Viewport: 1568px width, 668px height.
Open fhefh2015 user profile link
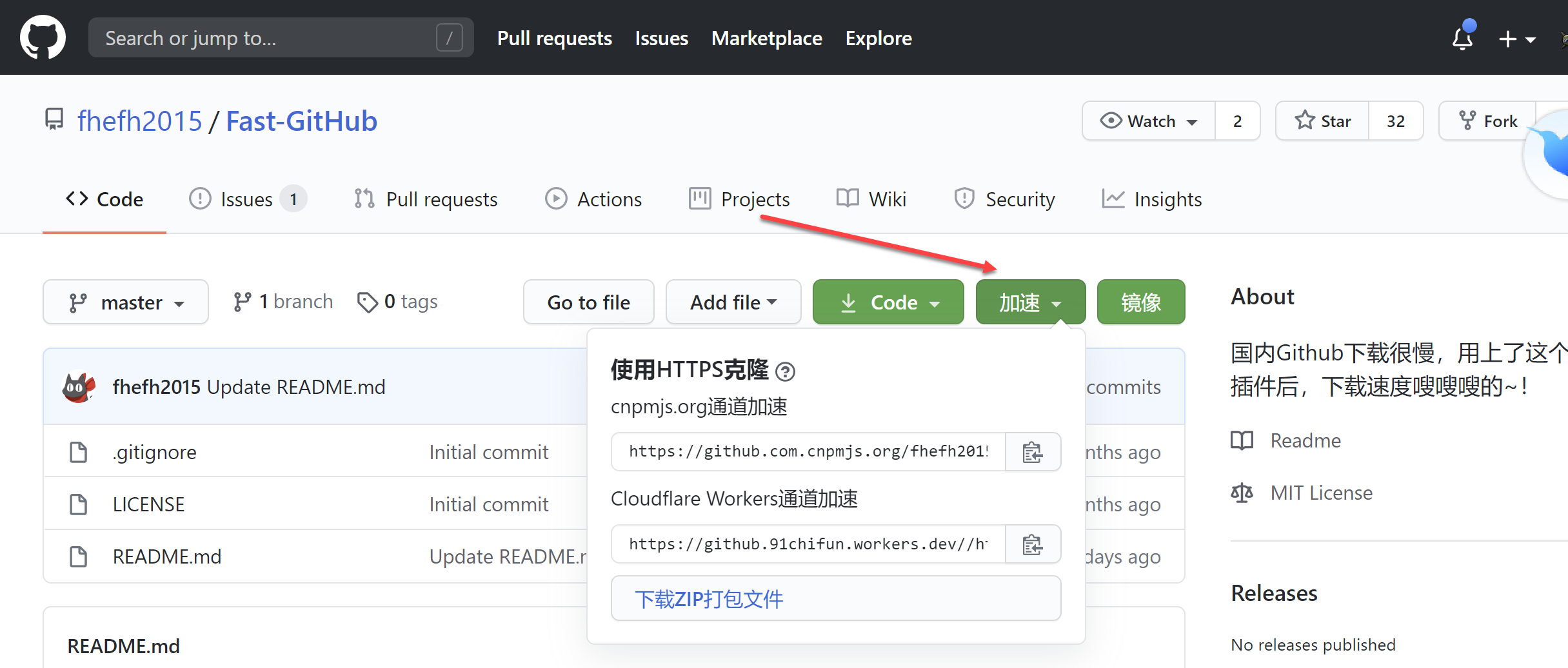point(139,121)
